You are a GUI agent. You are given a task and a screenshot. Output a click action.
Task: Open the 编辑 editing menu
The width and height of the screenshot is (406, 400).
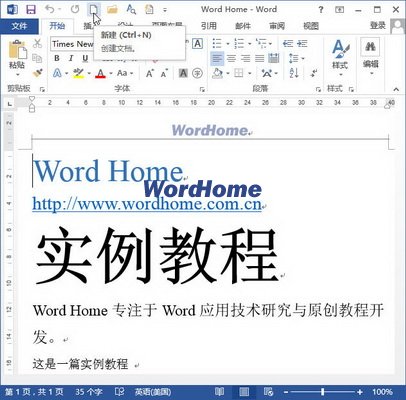point(370,56)
